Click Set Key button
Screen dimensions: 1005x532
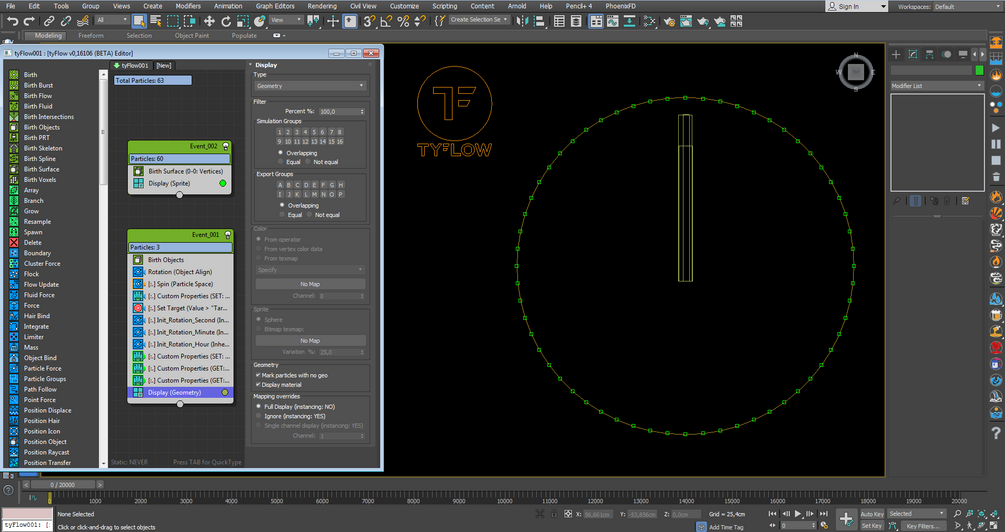click(x=872, y=526)
